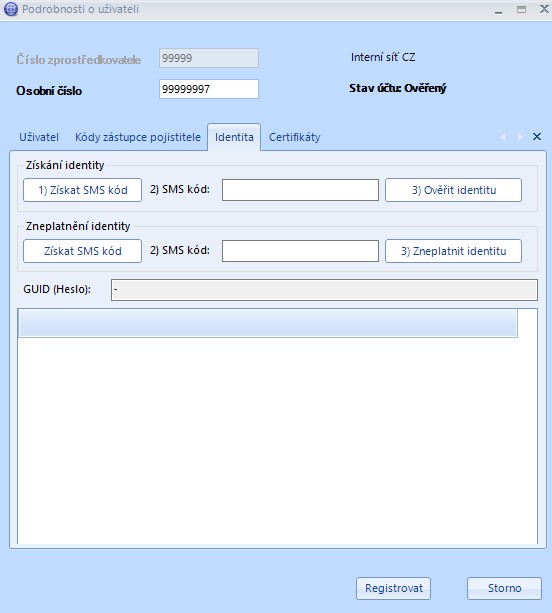The image size is (552, 613).
Task: Click the globe application icon in title bar
Action: pos(11,9)
